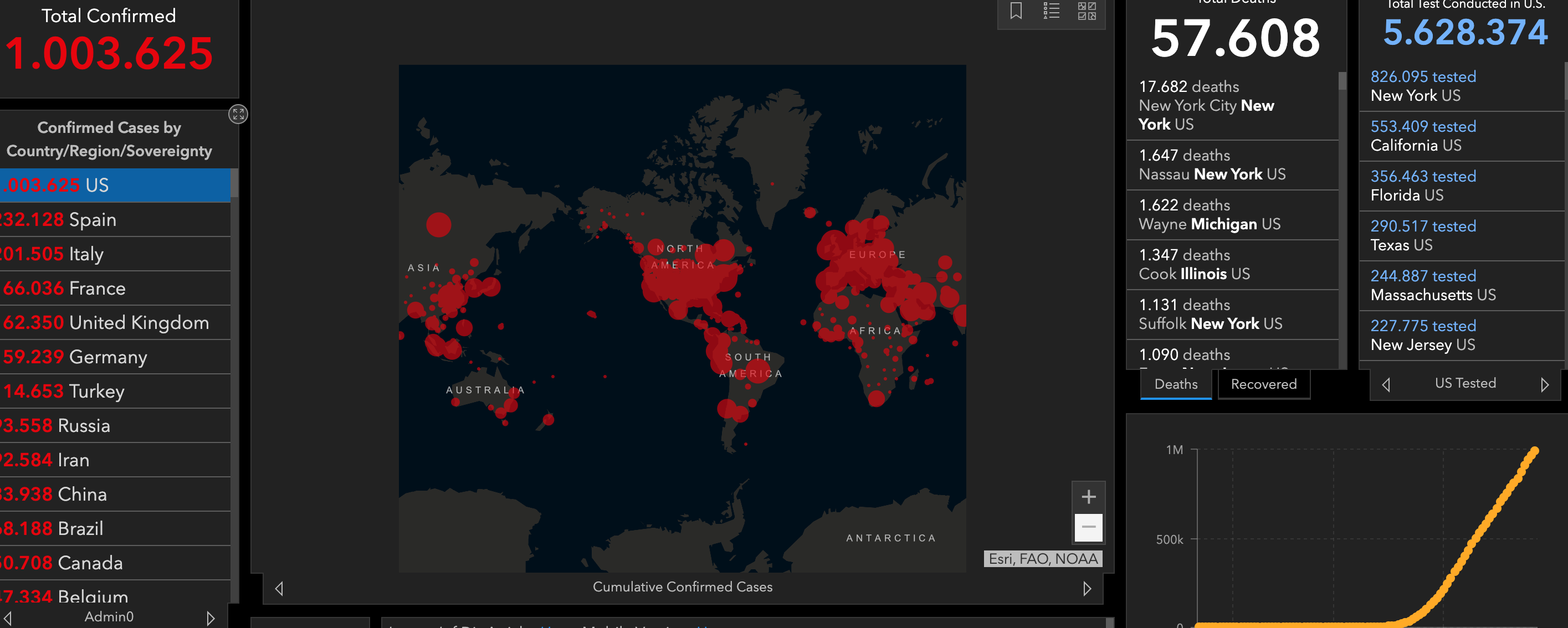Viewport: 1568px width, 628px height.
Task: Zoom in on the map
Action: point(1088,497)
